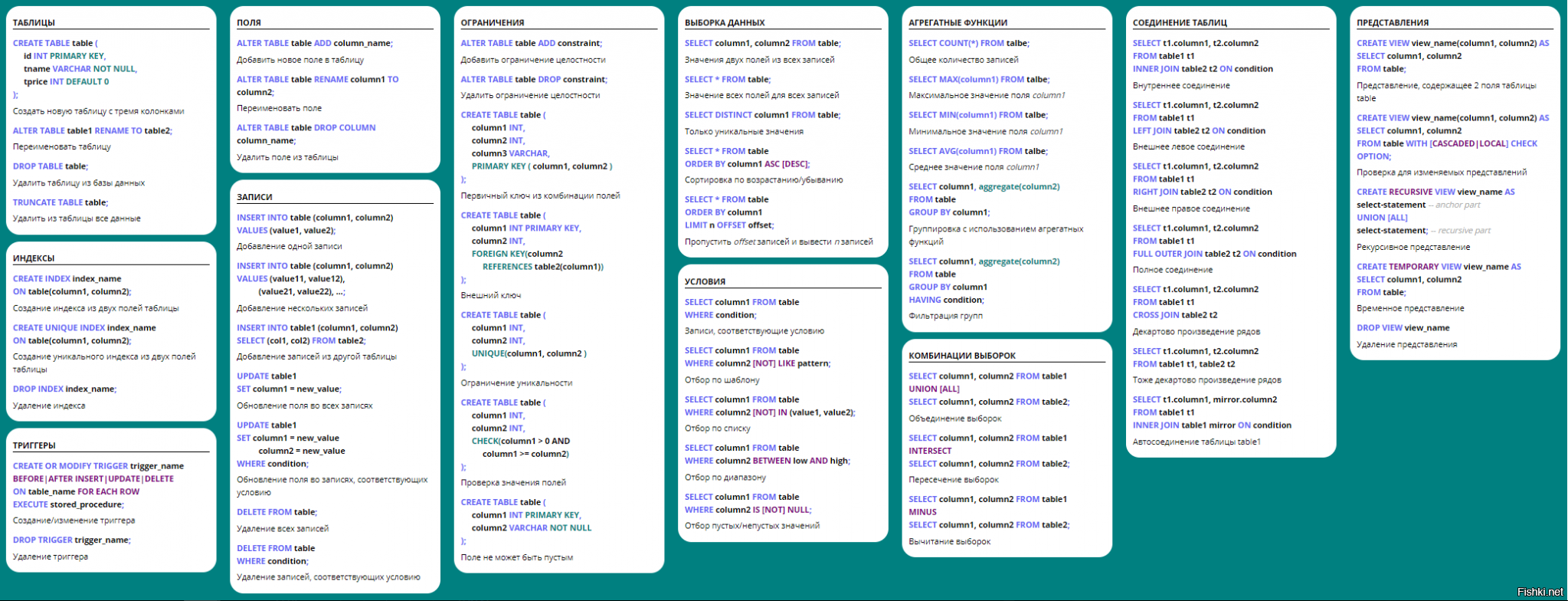Click the TRUNCATE TABLE statement
Image resolution: width=1568 pixels, height=601 pixels.
pos(61,202)
